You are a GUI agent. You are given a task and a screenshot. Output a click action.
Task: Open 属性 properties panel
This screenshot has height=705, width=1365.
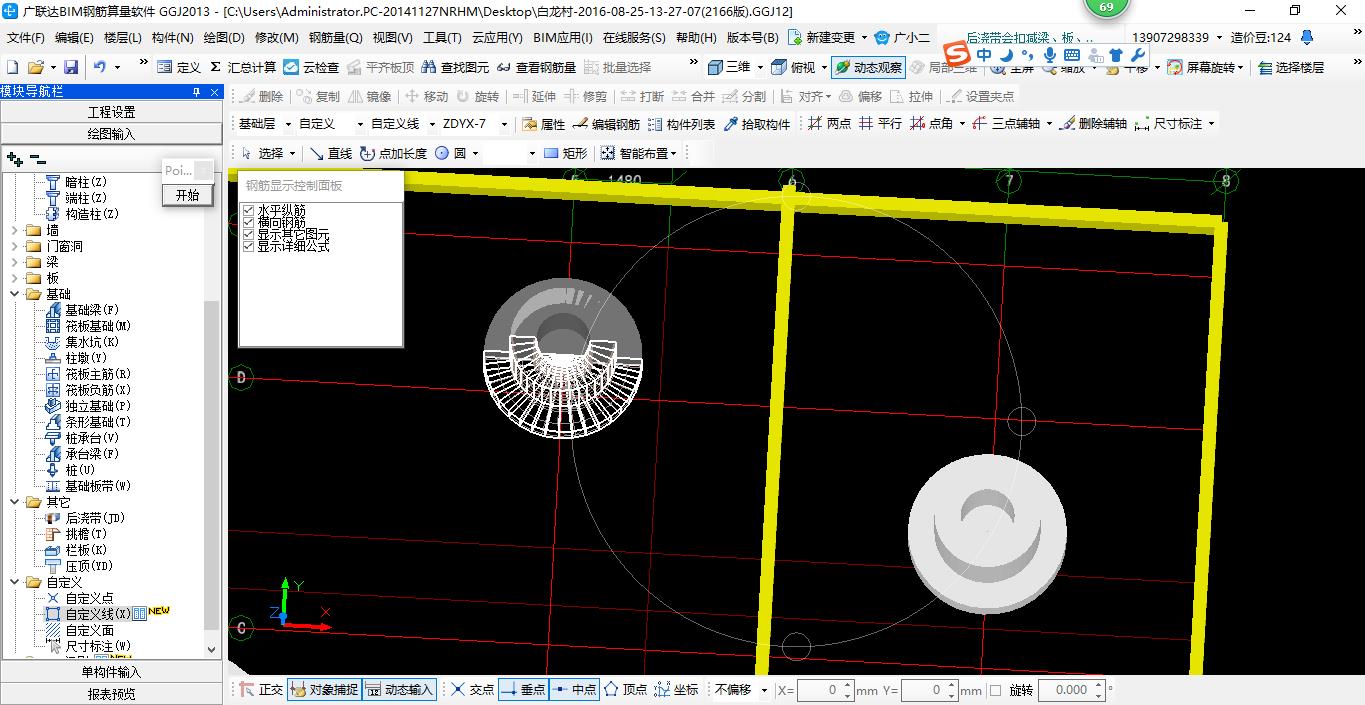coord(544,124)
